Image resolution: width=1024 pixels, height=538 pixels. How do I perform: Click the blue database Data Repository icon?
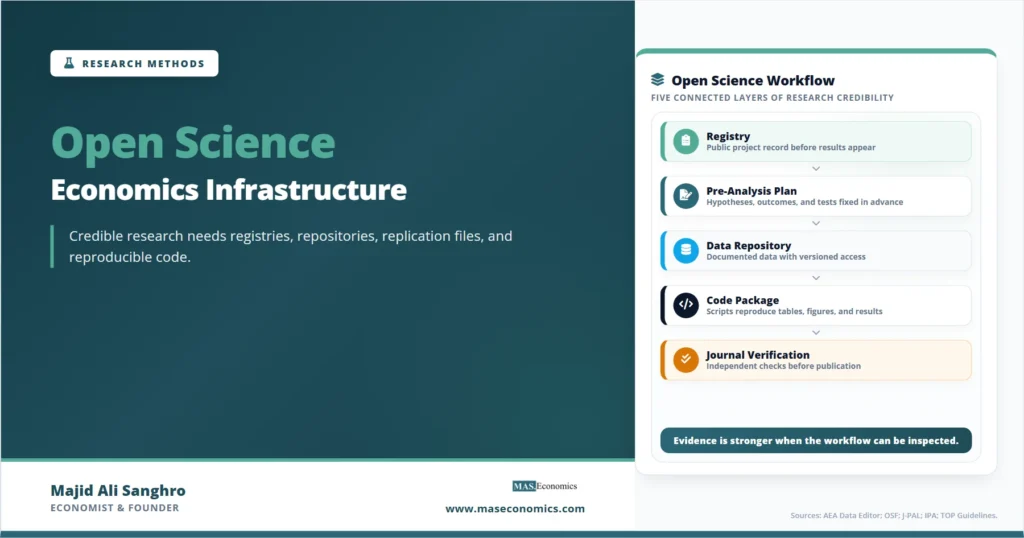686,251
